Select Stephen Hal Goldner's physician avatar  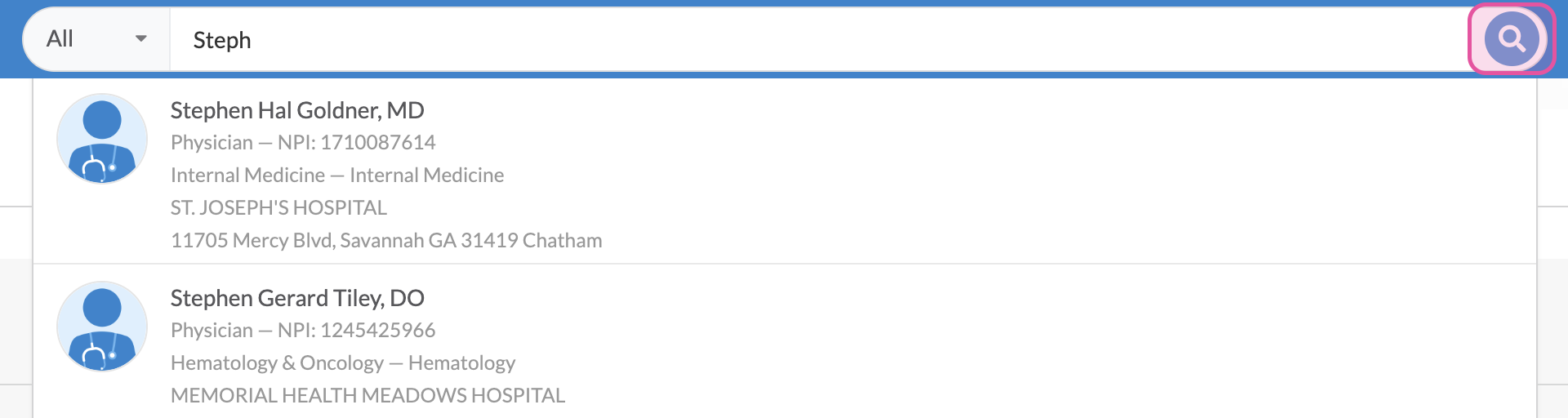click(x=102, y=138)
